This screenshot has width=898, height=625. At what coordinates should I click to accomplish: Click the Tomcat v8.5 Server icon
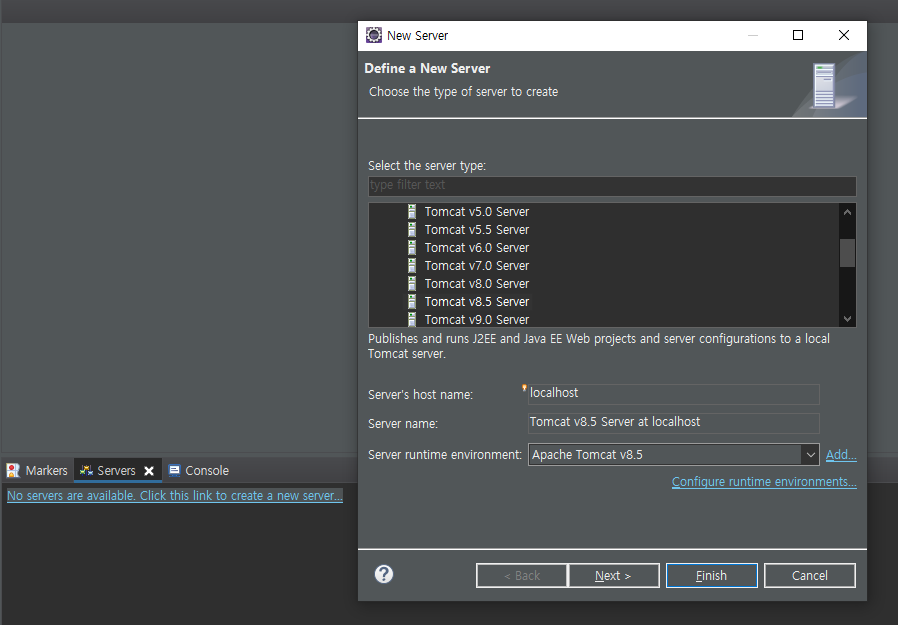[412, 301]
